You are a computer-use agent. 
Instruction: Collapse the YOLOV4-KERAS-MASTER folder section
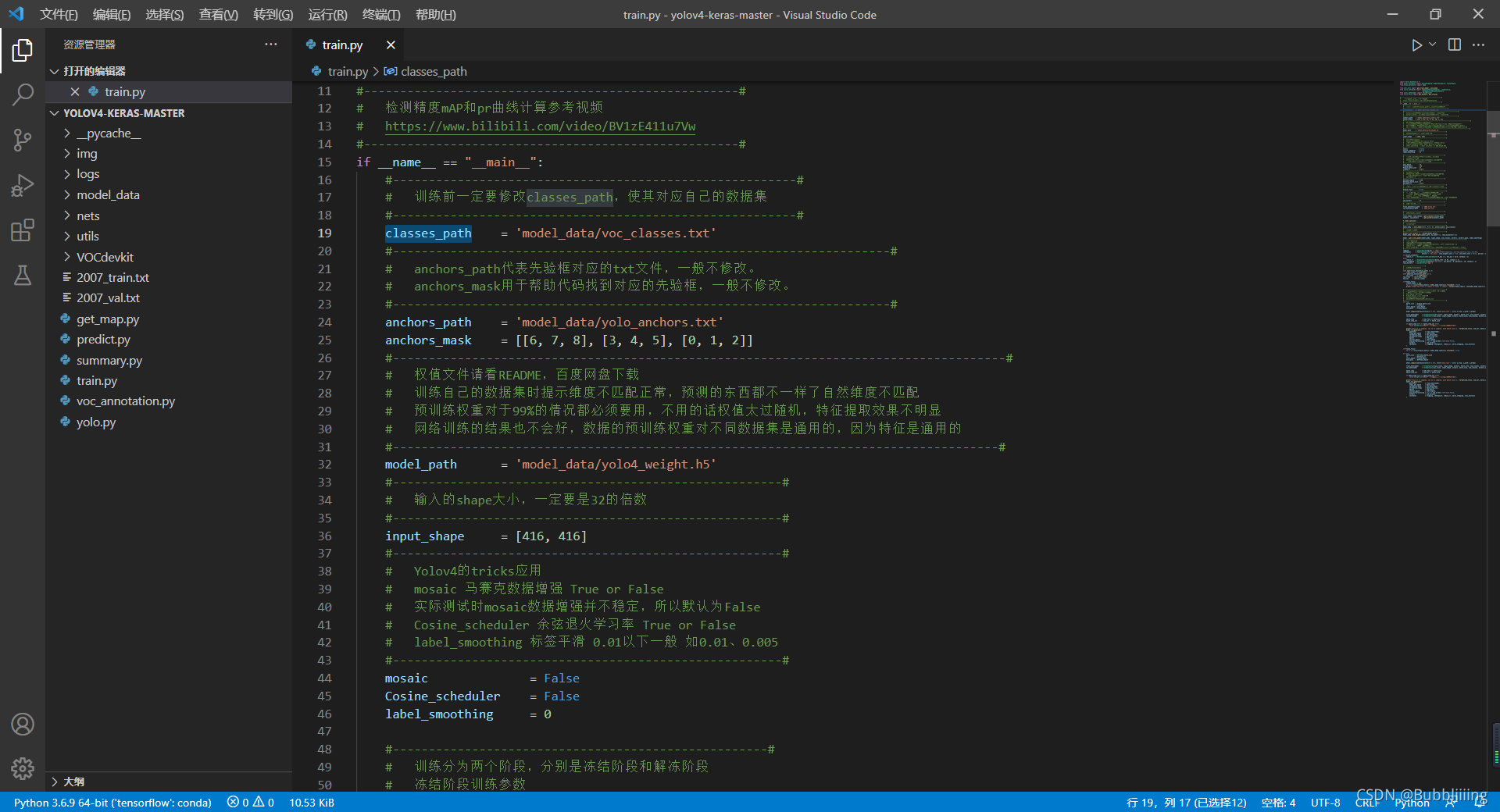click(x=55, y=113)
